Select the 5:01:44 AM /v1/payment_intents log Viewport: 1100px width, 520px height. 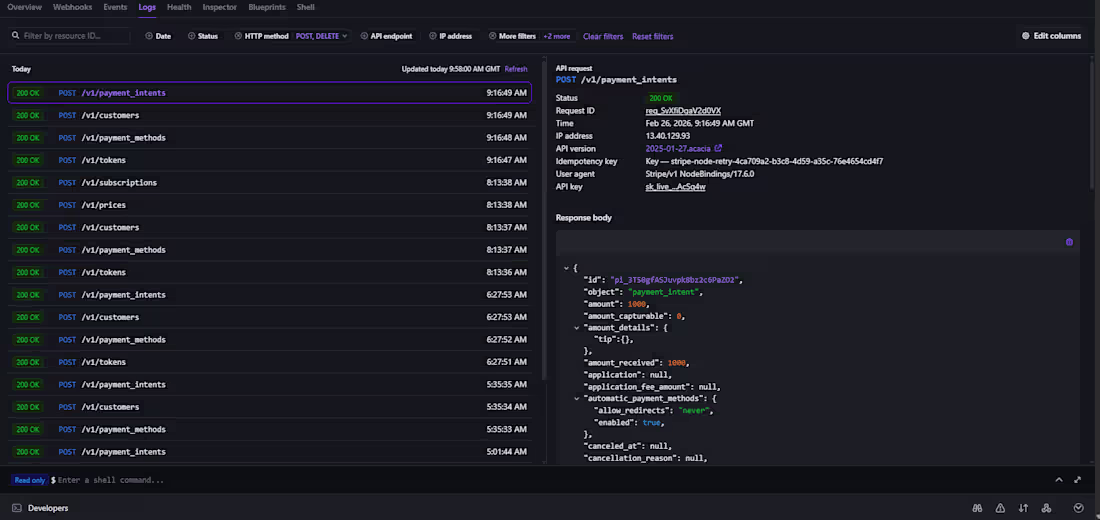pos(269,452)
